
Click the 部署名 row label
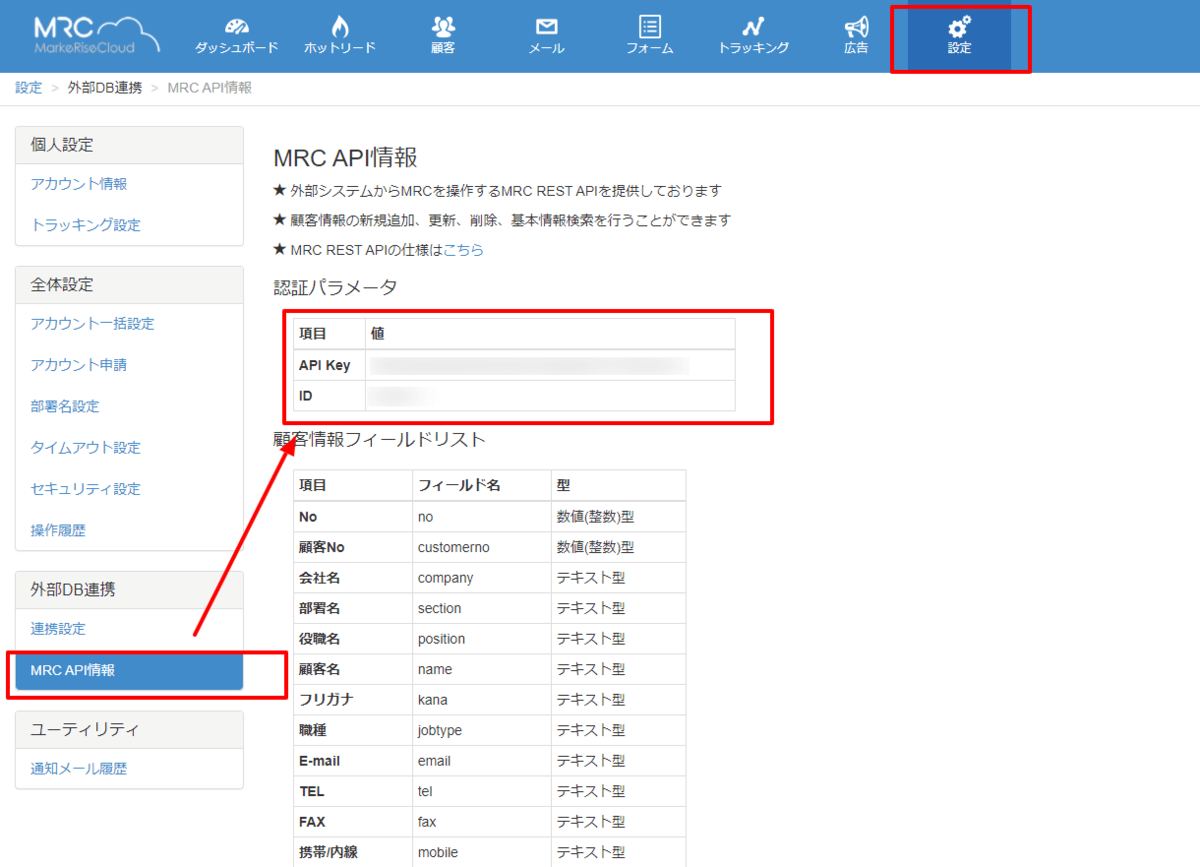point(320,609)
